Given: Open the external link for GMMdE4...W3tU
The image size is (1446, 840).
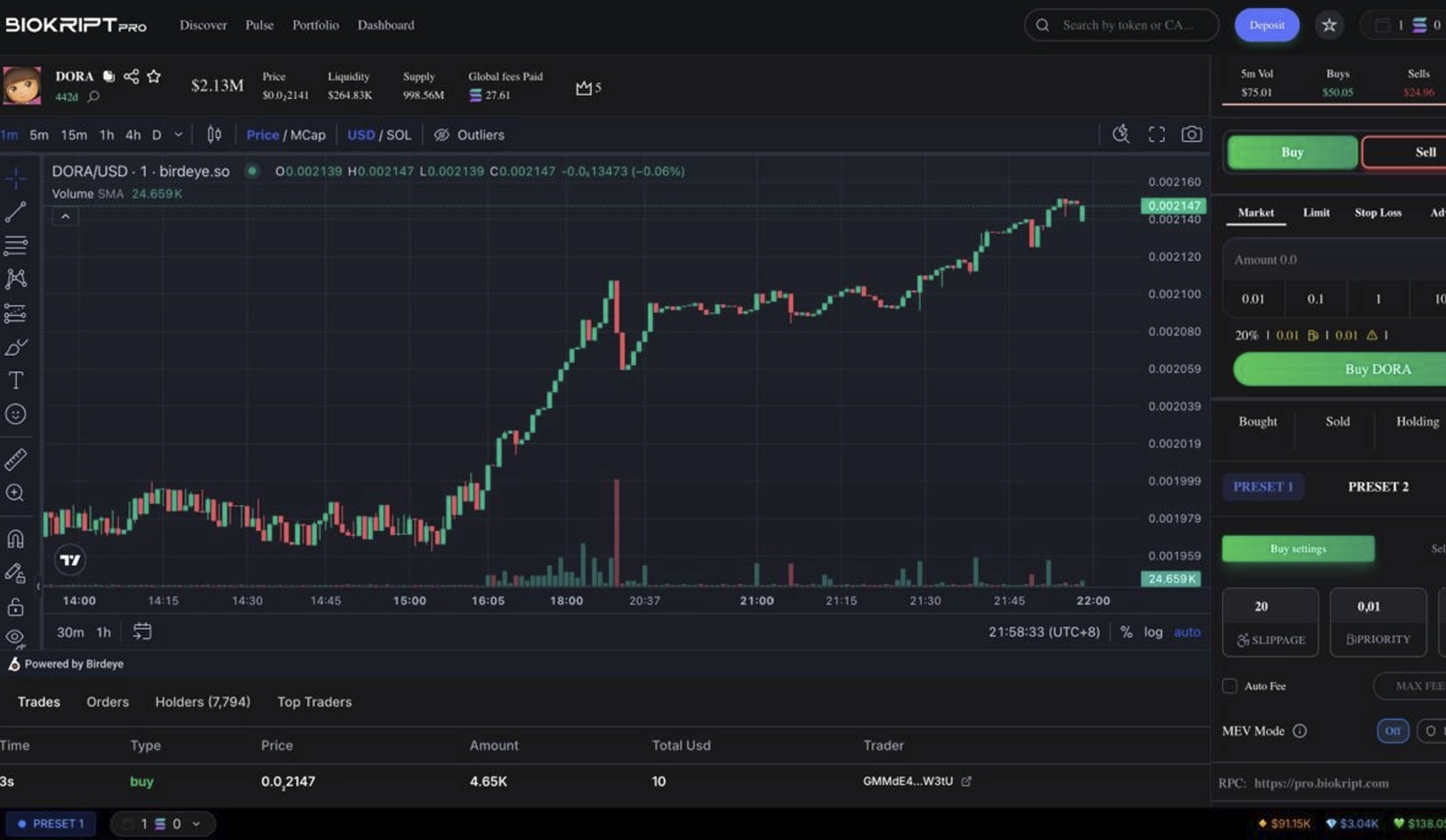Looking at the screenshot, I should [x=966, y=781].
